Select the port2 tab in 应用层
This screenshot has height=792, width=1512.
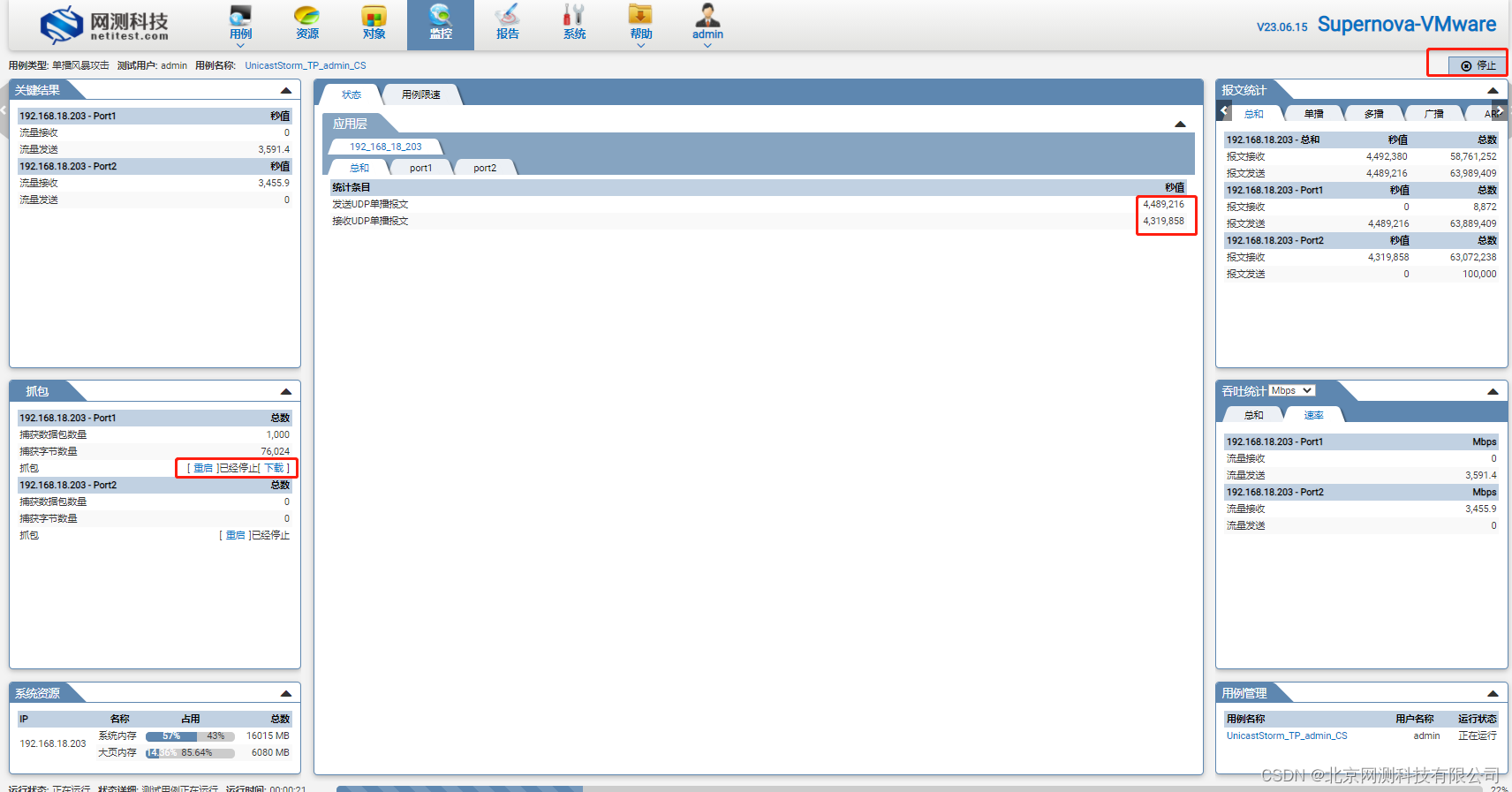485,168
